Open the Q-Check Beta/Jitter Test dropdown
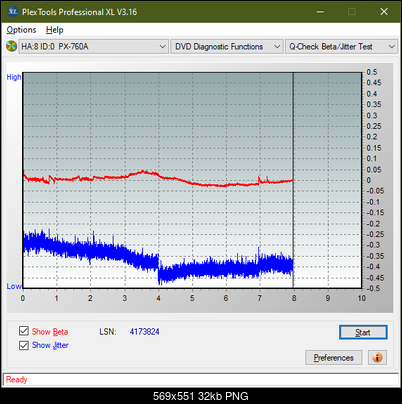 click(342, 47)
